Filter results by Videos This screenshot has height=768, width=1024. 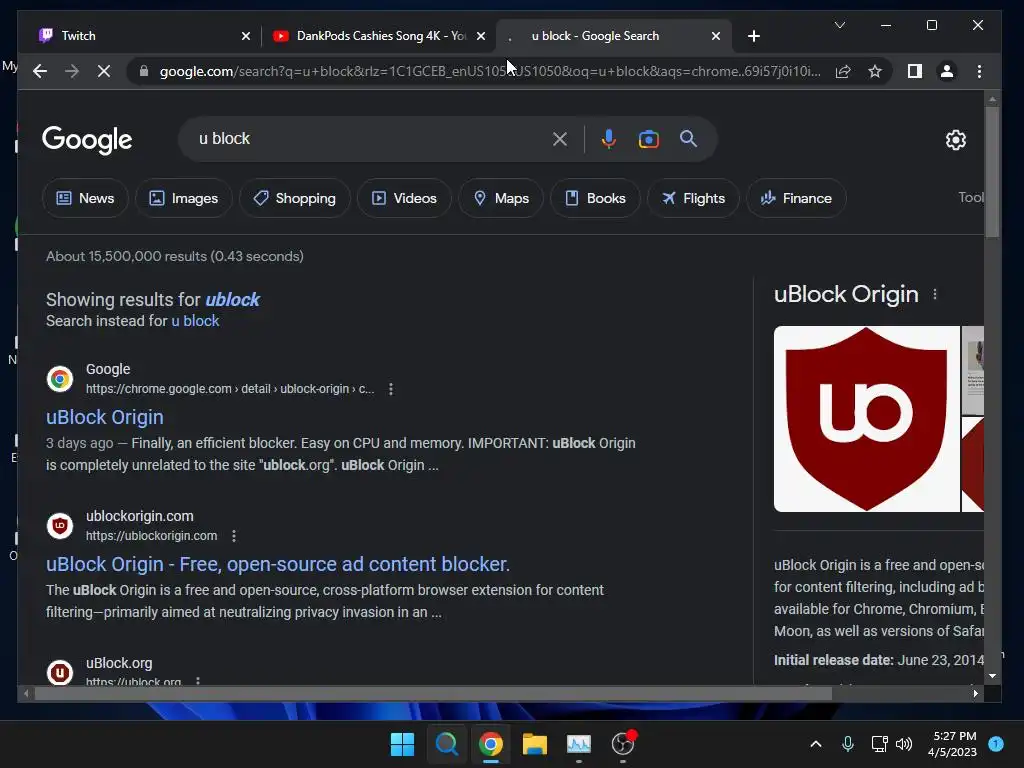point(404,198)
